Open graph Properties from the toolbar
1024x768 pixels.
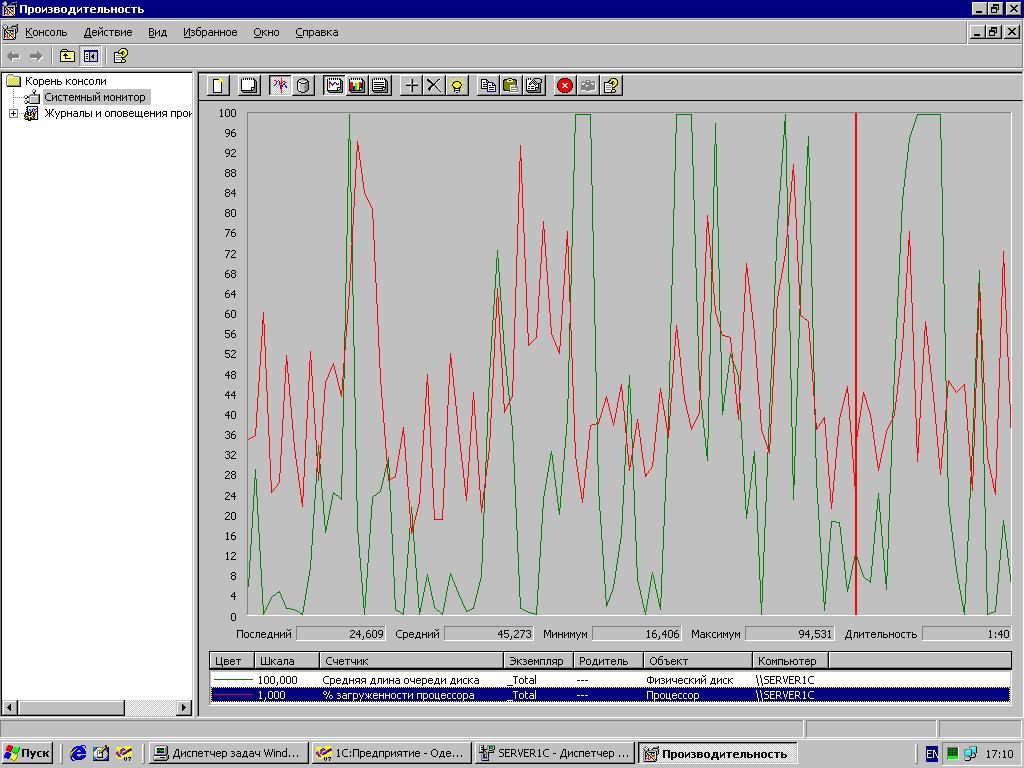click(x=535, y=86)
